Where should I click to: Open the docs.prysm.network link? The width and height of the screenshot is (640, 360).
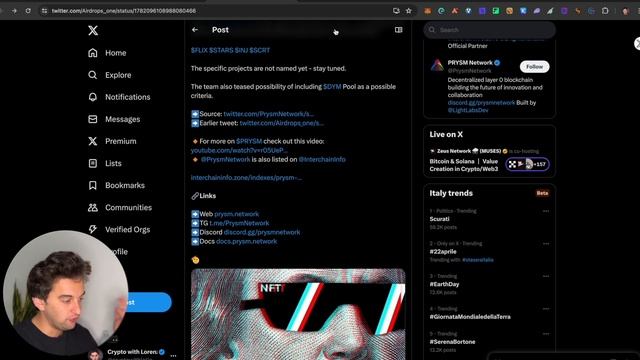247,241
